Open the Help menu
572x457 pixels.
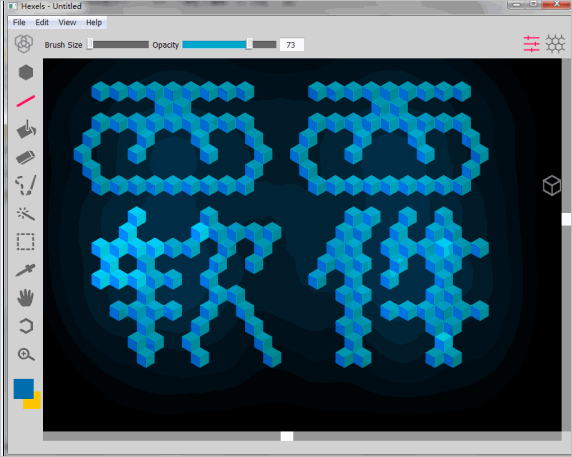pyautogui.click(x=94, y=23)
